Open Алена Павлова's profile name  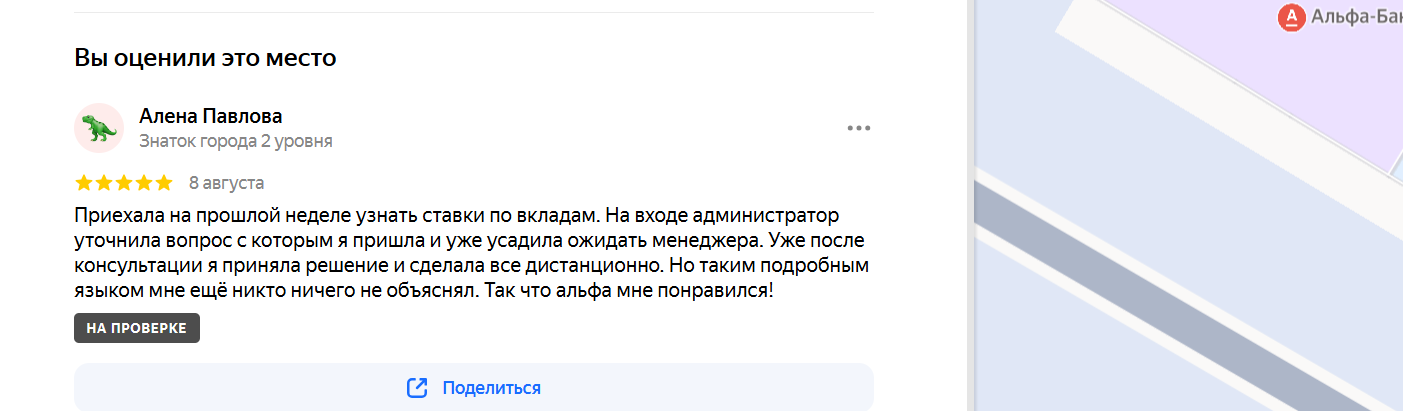(x=211, y=116)
